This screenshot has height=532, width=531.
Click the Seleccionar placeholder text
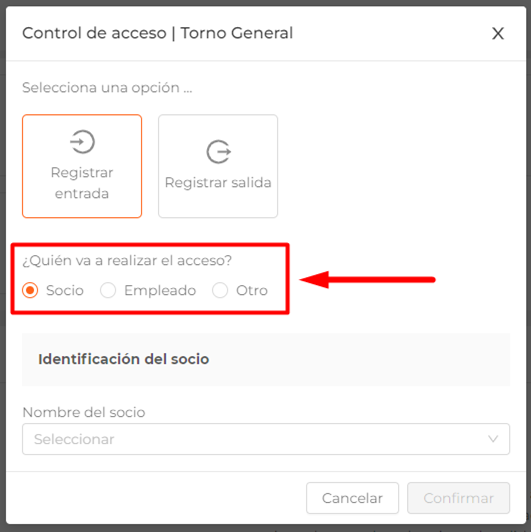pyautogui.click(x=74, y=439)
